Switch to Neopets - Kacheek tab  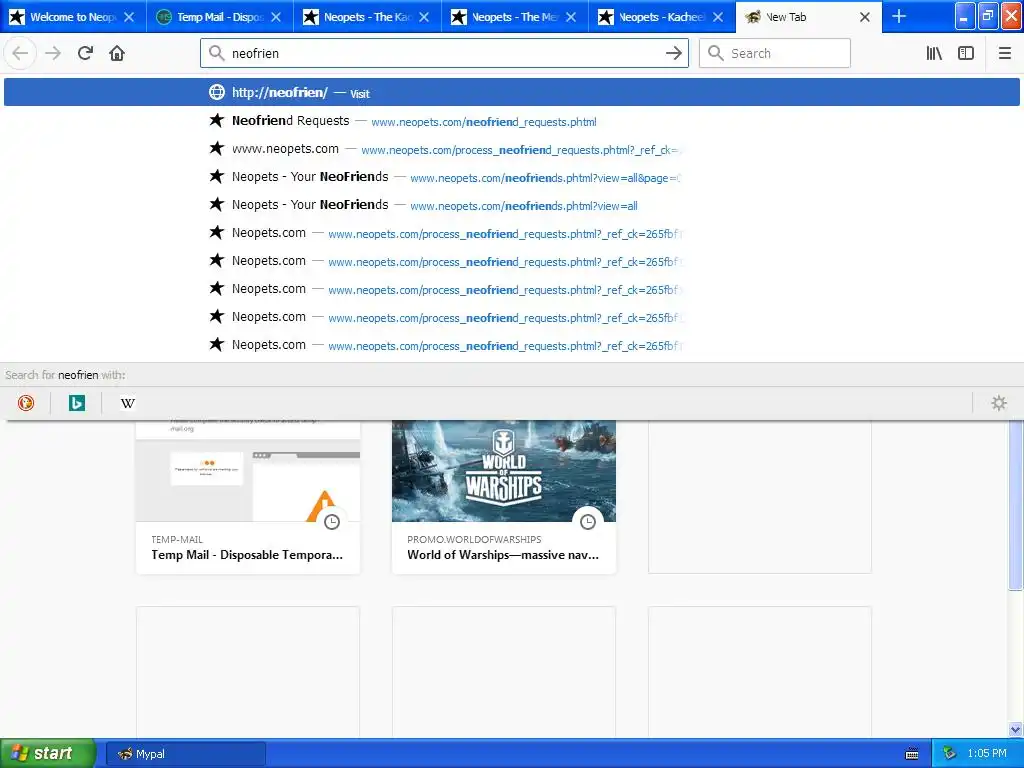[x=662, y=17]
